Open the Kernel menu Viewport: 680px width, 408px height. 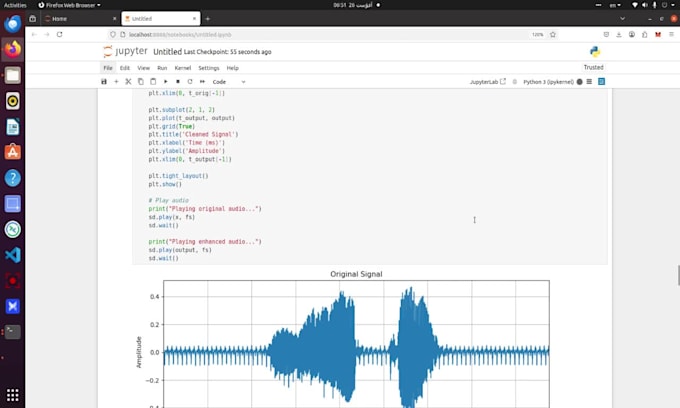coord(183,68)
